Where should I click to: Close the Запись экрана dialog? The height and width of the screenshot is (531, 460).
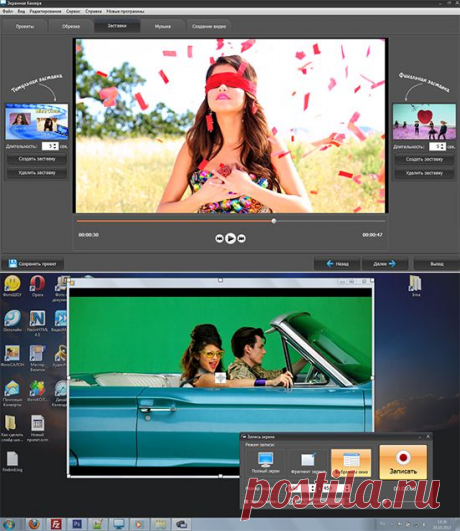(x=428, y=437)
